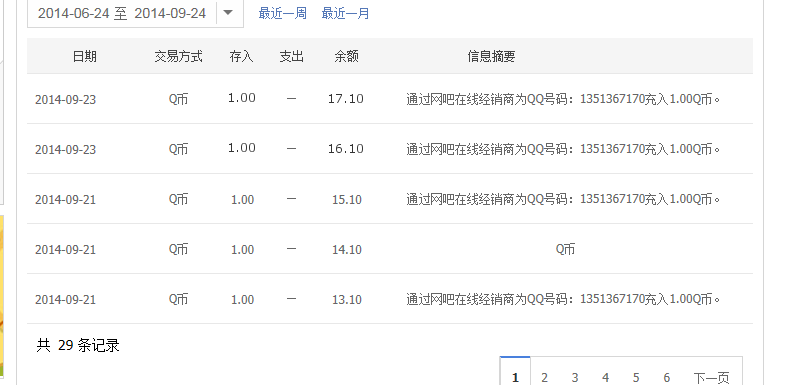Select current page 1 in pagination
The width and height of the screenshot is (790, 385).
coord(515,372)
